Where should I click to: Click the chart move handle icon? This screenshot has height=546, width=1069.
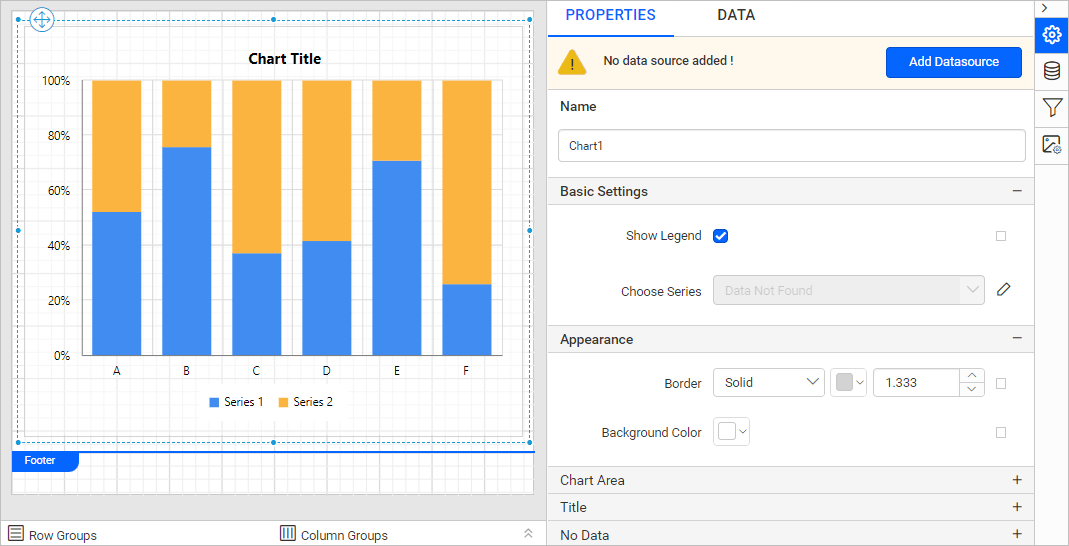[42, 19]
